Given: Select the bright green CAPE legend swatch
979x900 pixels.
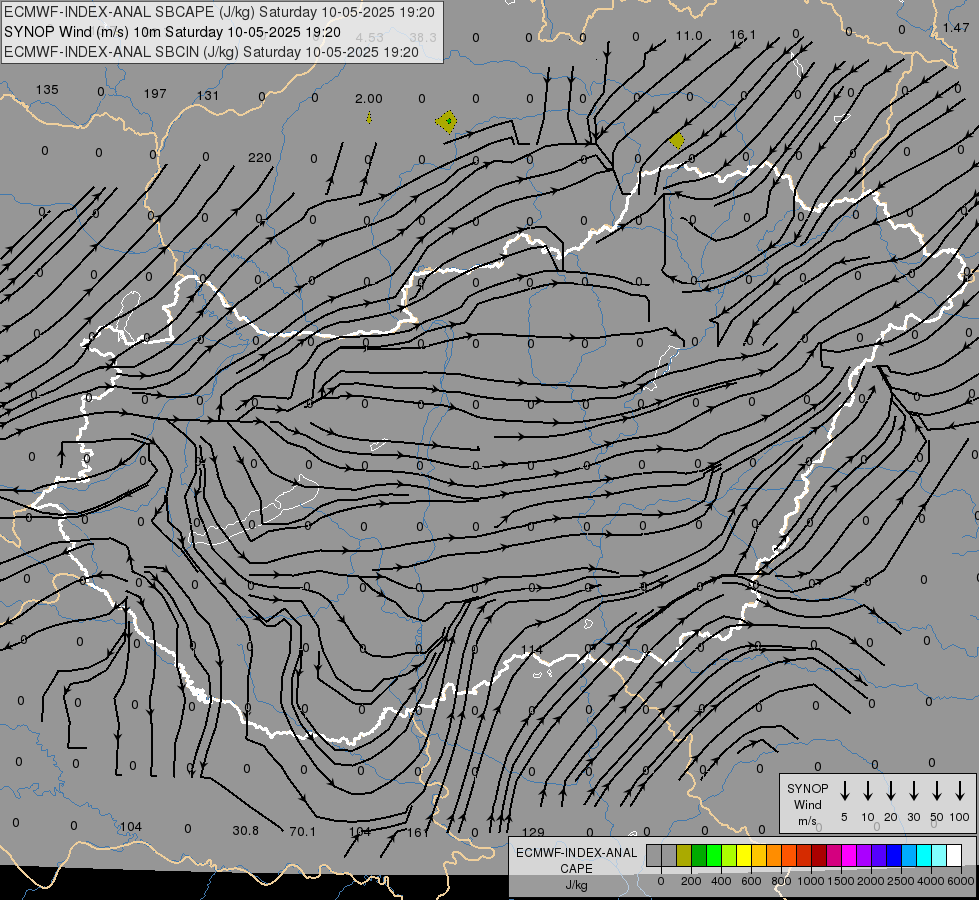Looking at the screenshot, I should coord(714,855).
